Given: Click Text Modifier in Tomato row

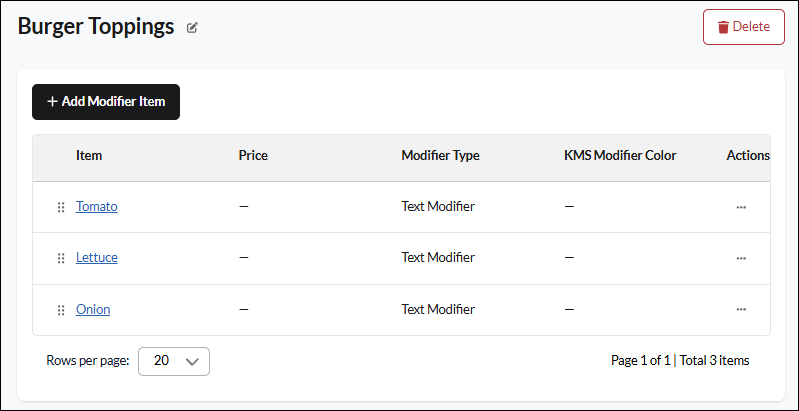Looking at the screenshot, I should click(x=438, y=206).
